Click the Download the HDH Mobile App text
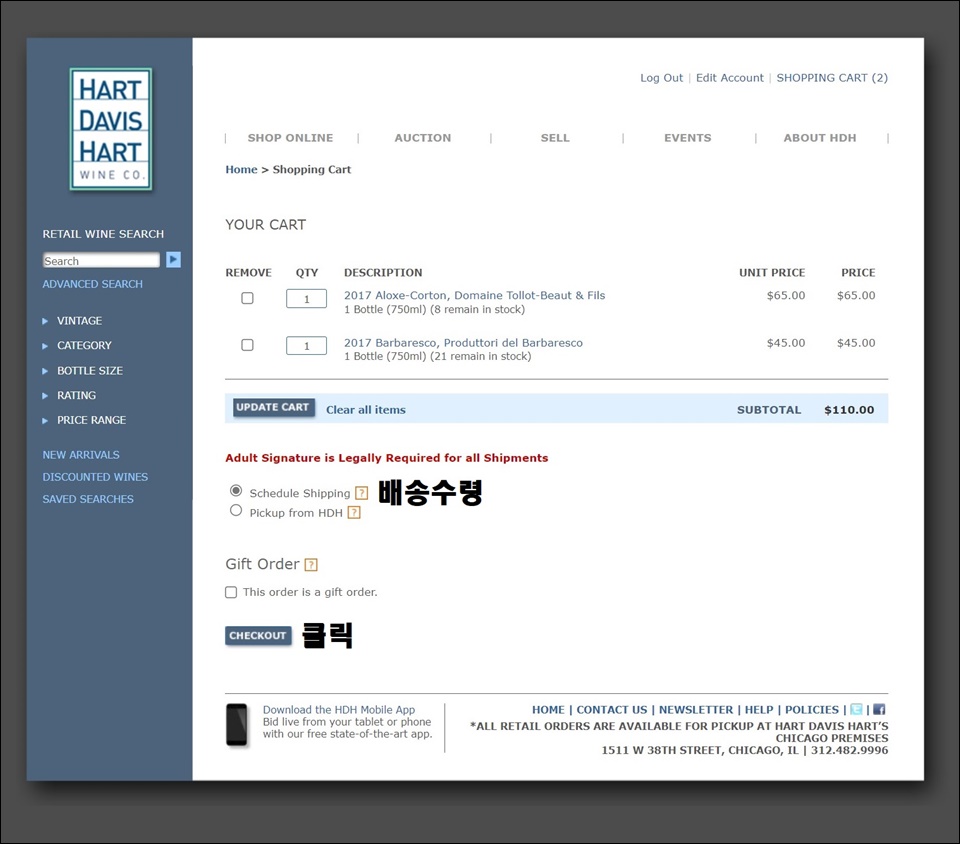The image size is (960, 844). (339, 710)
